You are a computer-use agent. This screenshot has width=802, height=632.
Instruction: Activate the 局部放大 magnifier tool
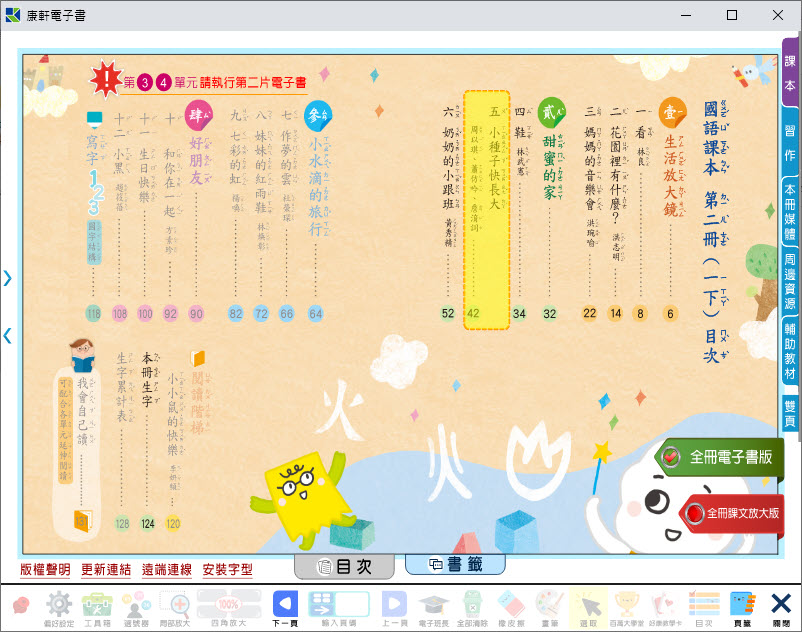coord(175,608)
